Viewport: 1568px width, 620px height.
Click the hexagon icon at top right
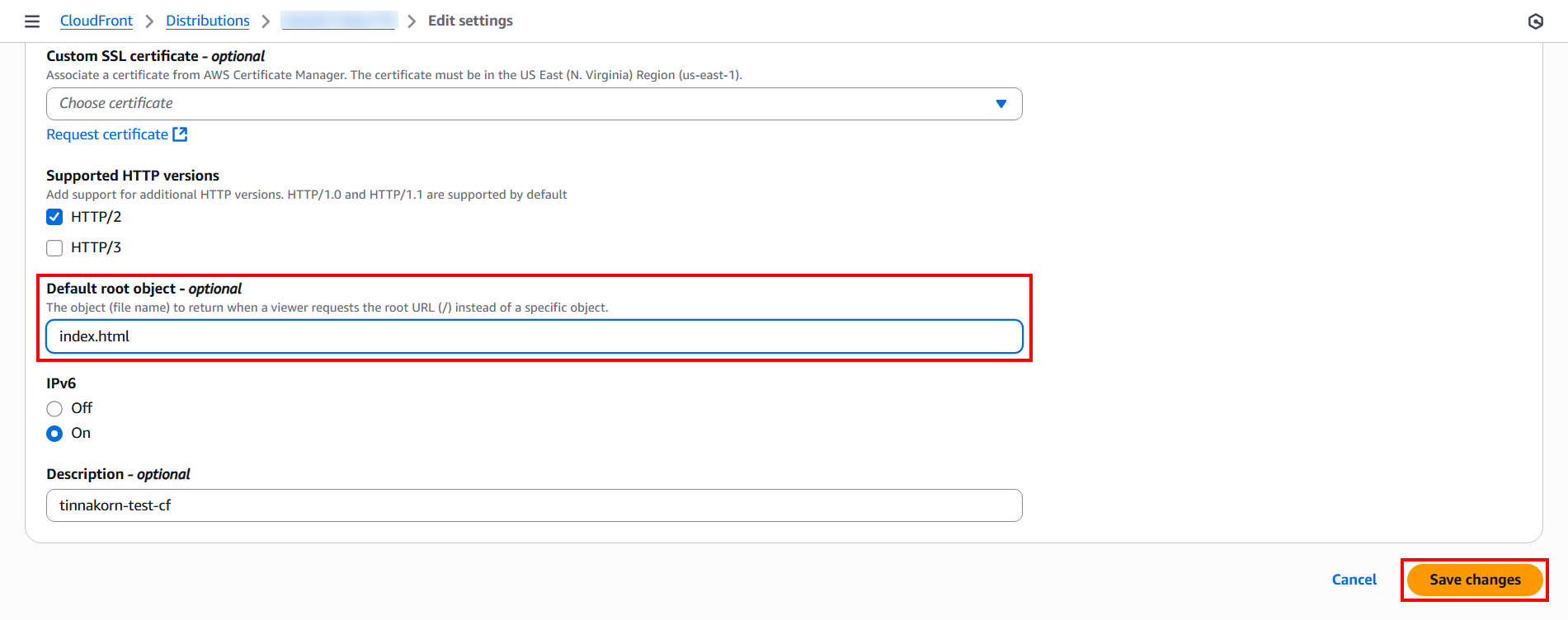pyautogui.click(x=1535, y=21)
